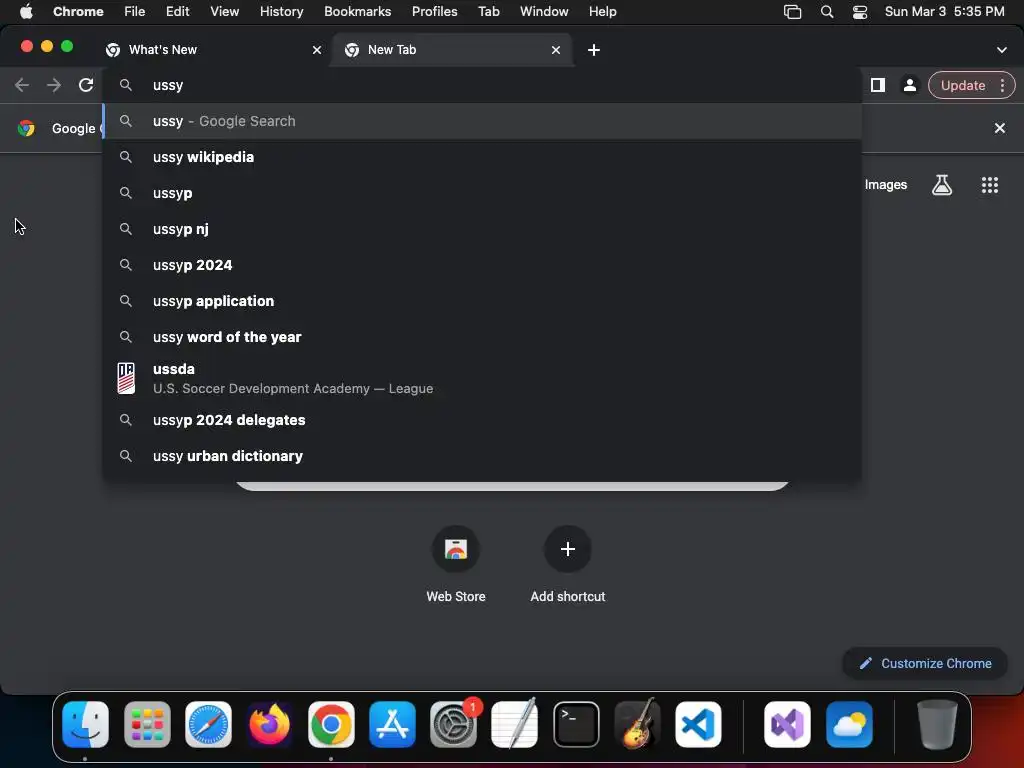
Task: Open Trash from the Dock
Action: (x=937, y=724)
